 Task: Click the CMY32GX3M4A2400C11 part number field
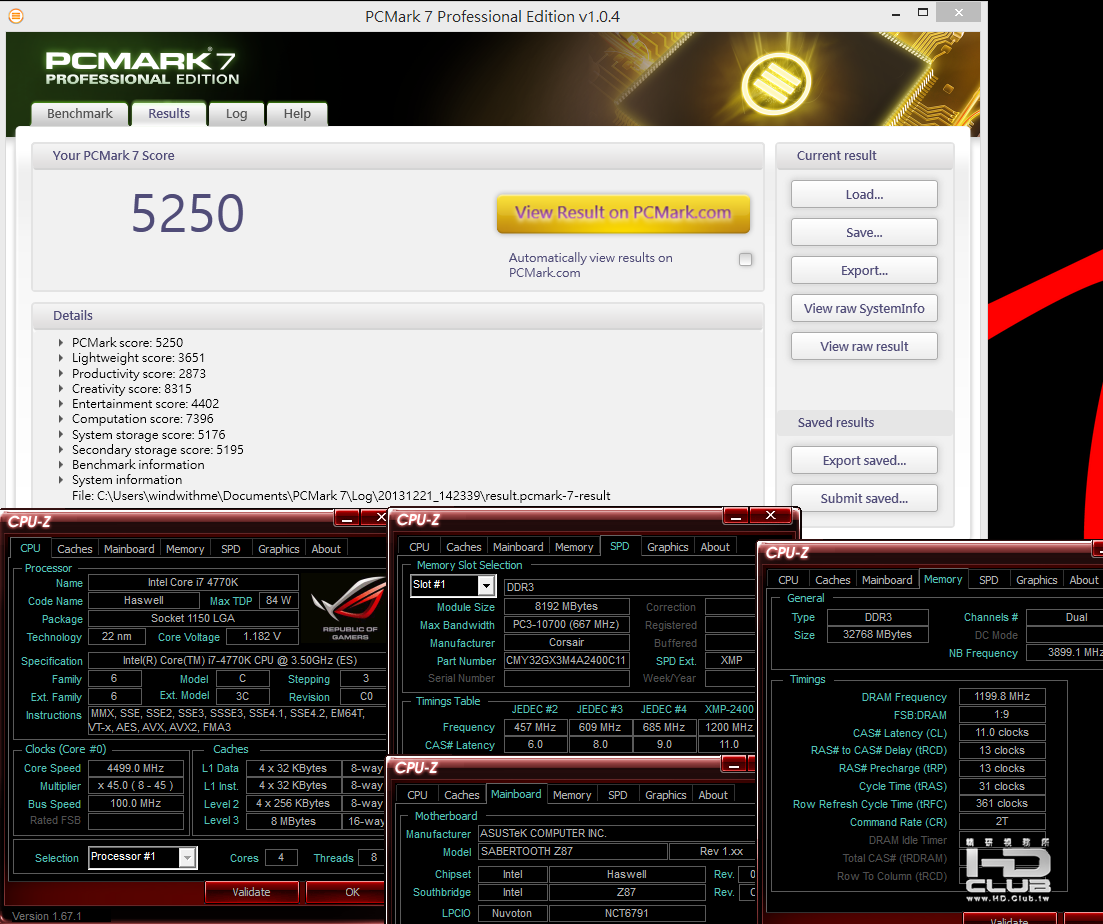566,661
